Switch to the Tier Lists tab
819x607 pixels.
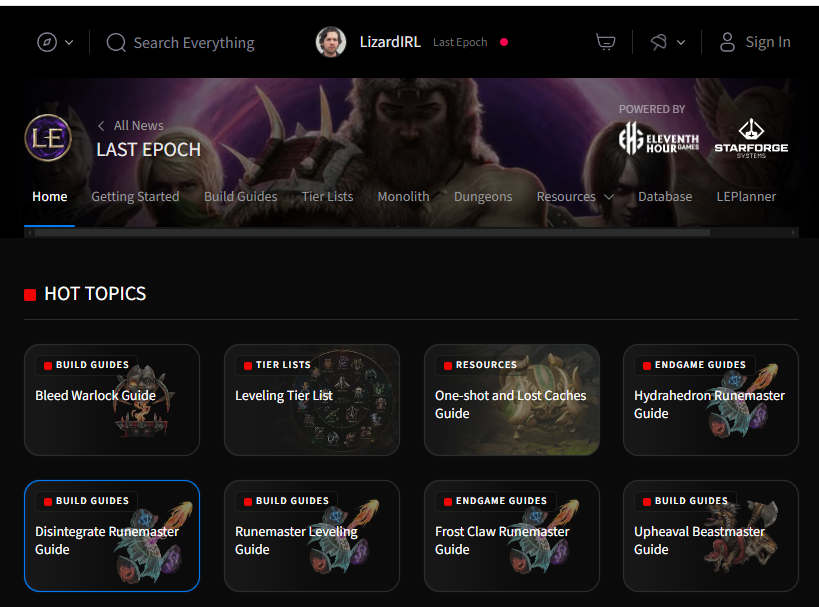(327, 196)
